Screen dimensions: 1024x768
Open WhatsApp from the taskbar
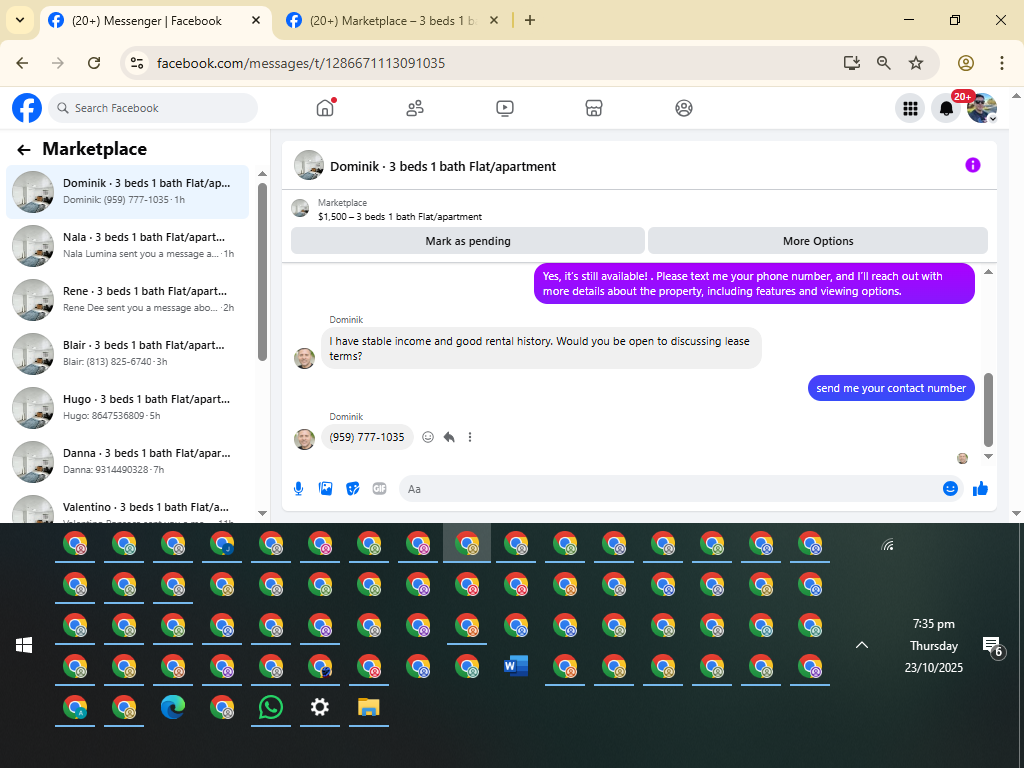pos(271,707)
